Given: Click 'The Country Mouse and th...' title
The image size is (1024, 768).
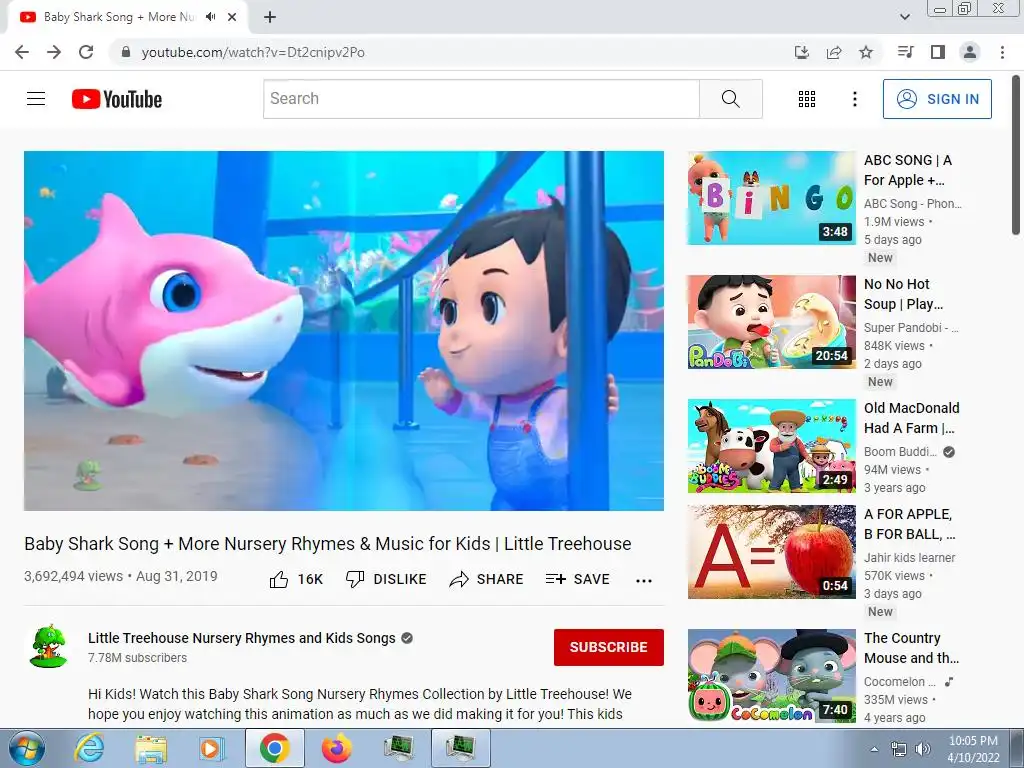Looking at the screenshot, I should tap(911, 648).
